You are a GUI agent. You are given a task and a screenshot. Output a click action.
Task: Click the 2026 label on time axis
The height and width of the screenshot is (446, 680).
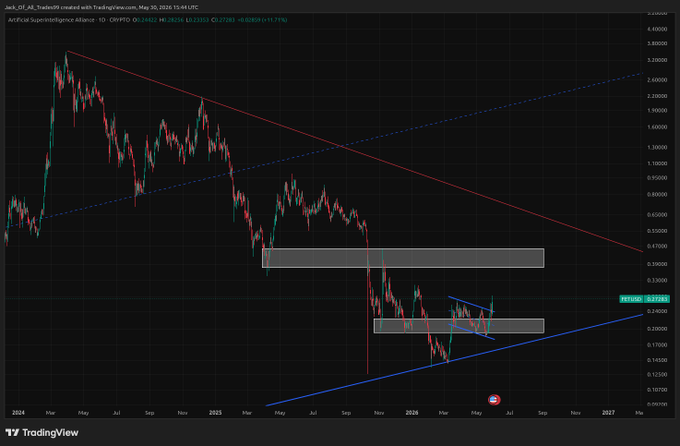point(412,413)
